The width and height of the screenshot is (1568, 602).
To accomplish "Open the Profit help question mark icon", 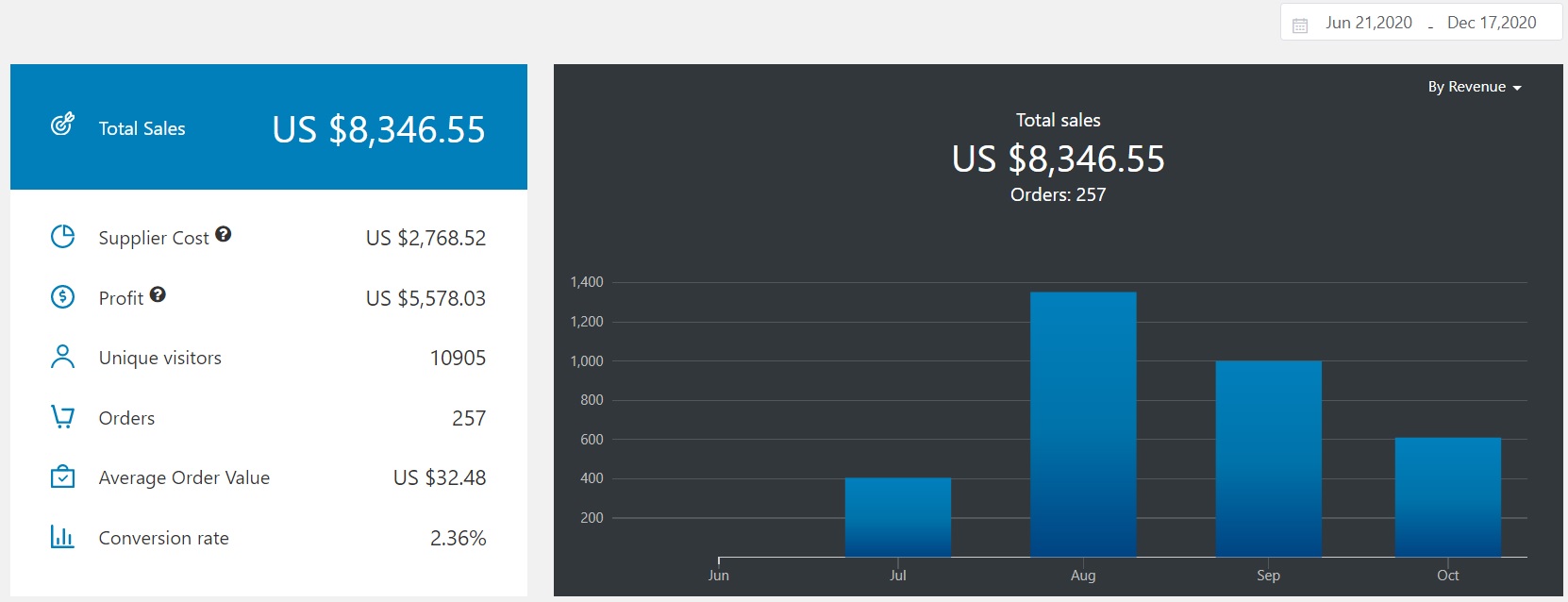I will 158,294.
